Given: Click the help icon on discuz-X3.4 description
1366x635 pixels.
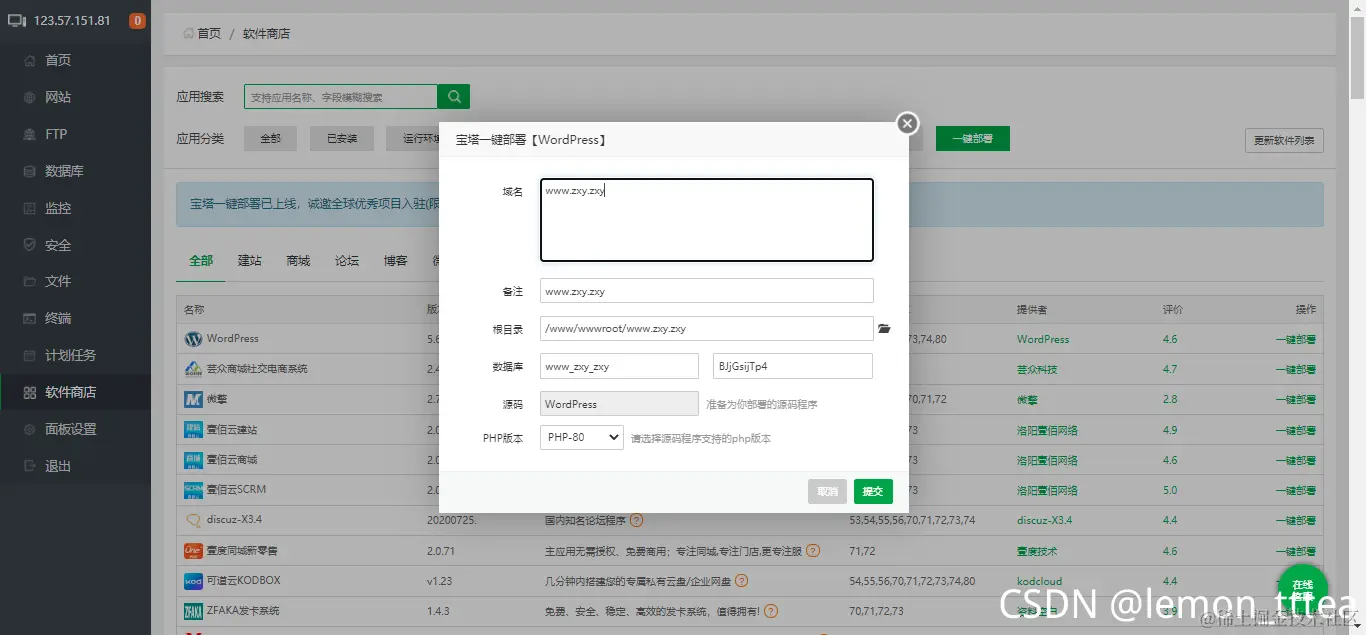Looking at the screenshot, I should [636, 521].
